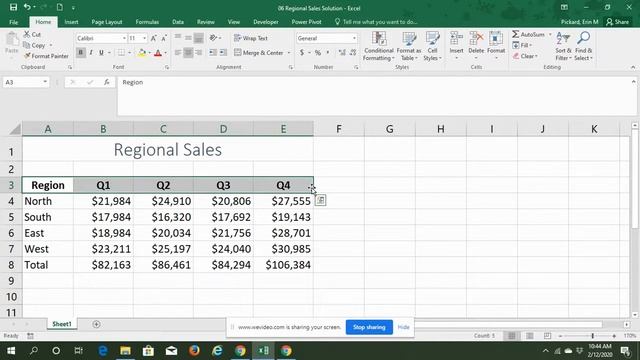Expand the Merge & Center dropdown arrow
The image size is (640, 360).
(x=289, y=53)
